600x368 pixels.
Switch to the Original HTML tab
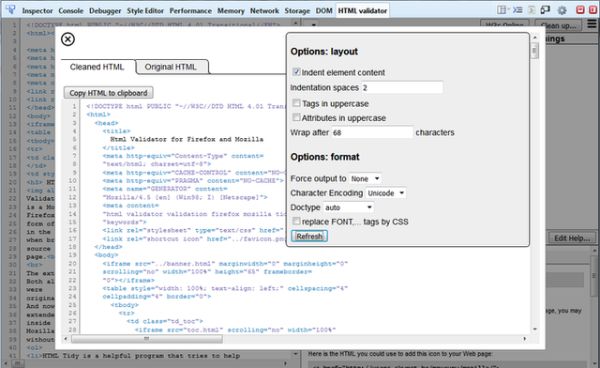[171, 67]
